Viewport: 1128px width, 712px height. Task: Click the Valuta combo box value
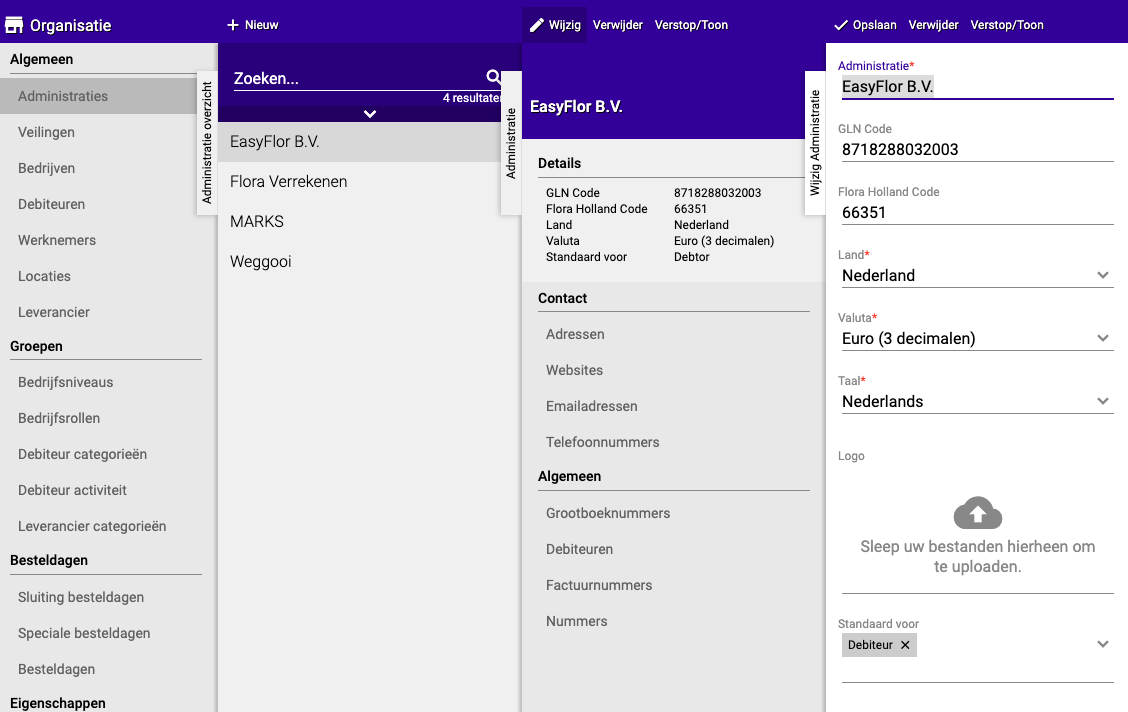(x=978, y=339)
